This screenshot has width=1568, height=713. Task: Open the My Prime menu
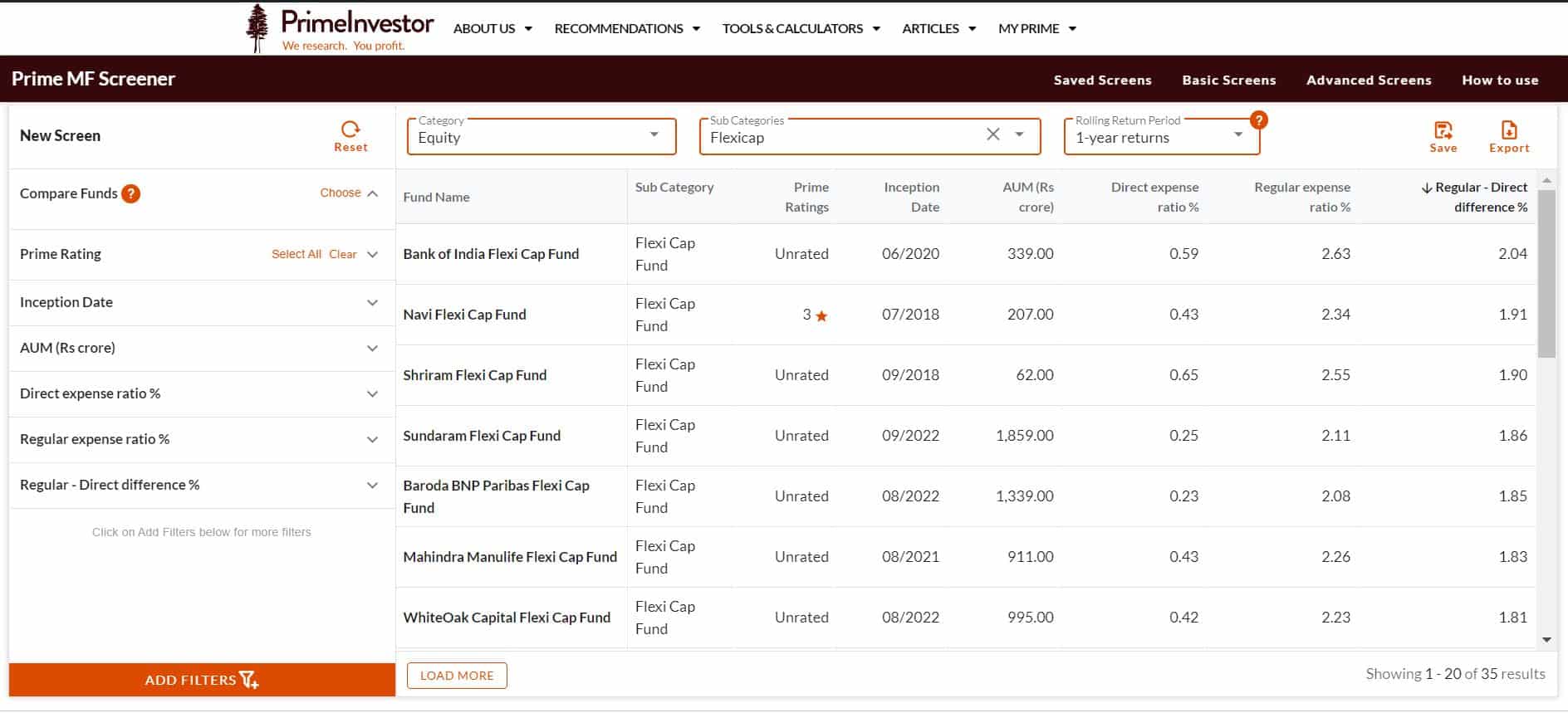point(1037,28)
